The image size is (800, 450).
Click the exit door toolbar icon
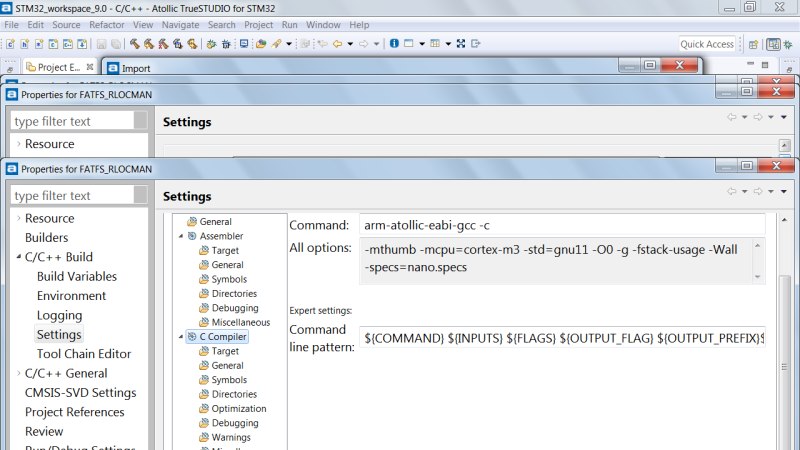click(476, 43)
